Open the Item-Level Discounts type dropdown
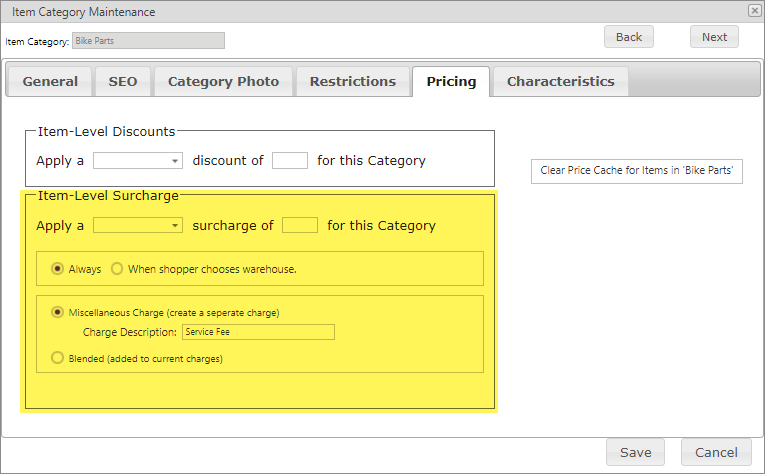The width and height of the screenshot is (765, 474). [x=138, y=160]
